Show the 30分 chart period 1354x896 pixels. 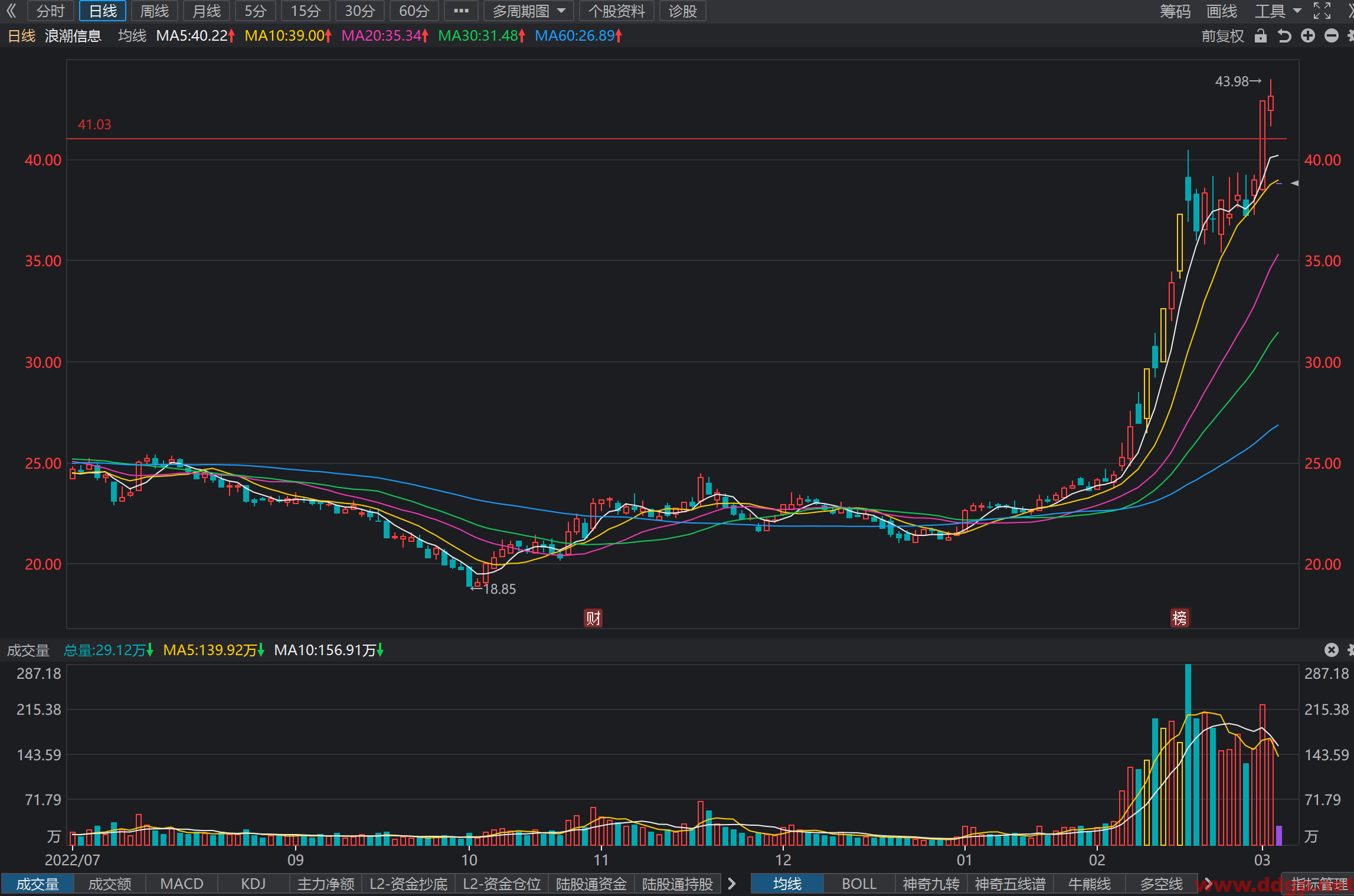pos(360,11)
